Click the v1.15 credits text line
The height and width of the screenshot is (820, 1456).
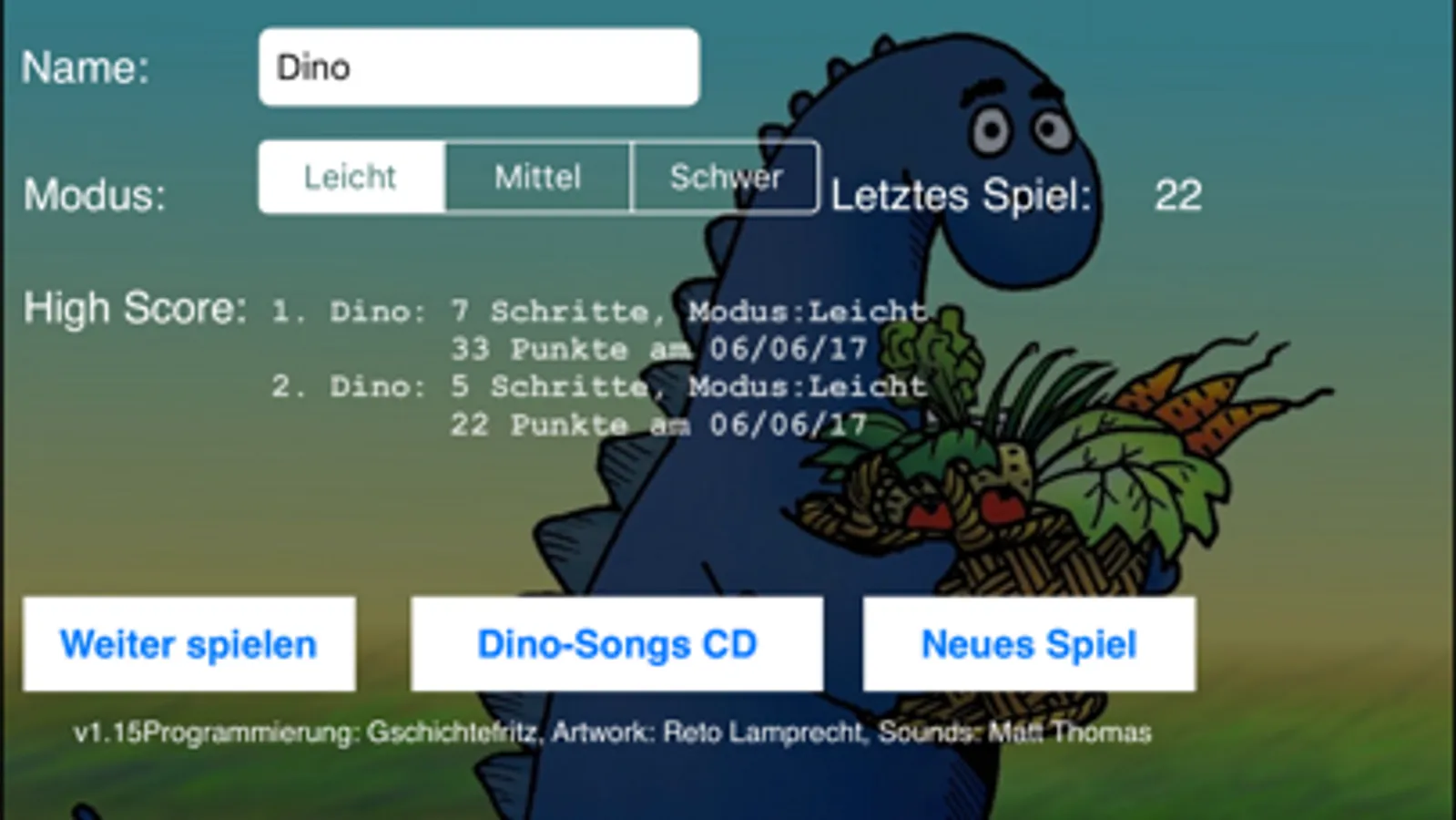tap(612, 733)
